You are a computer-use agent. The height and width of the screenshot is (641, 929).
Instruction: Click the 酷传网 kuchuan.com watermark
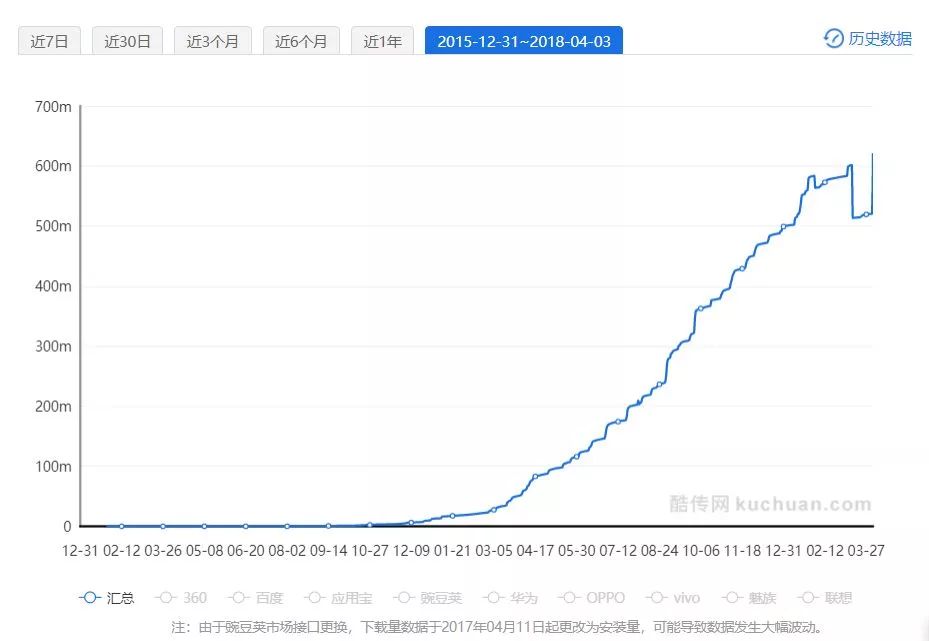770,504
